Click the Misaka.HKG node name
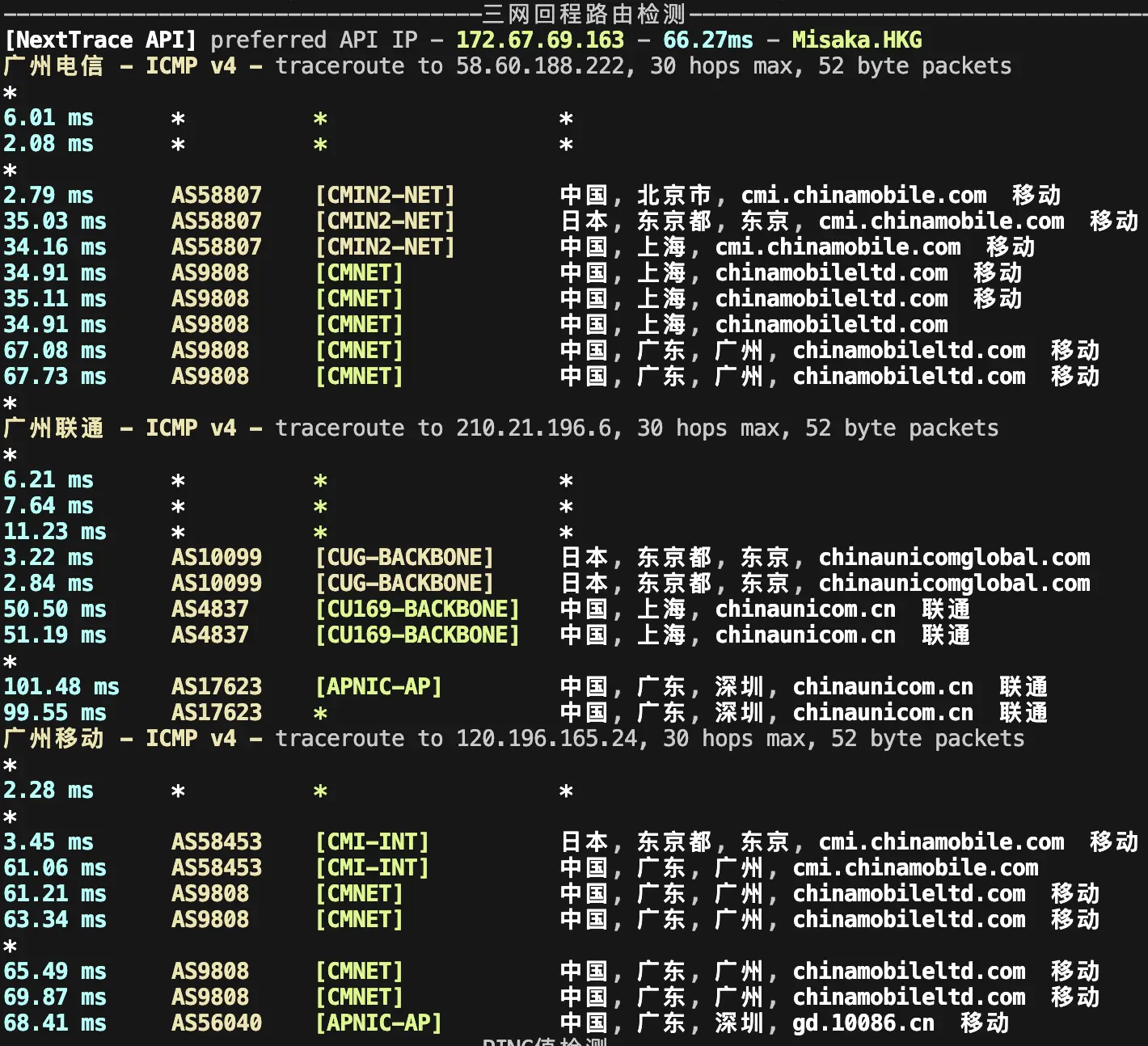Image resolution: width=1148 pixels, height=1046 pixels. [857, 40]
